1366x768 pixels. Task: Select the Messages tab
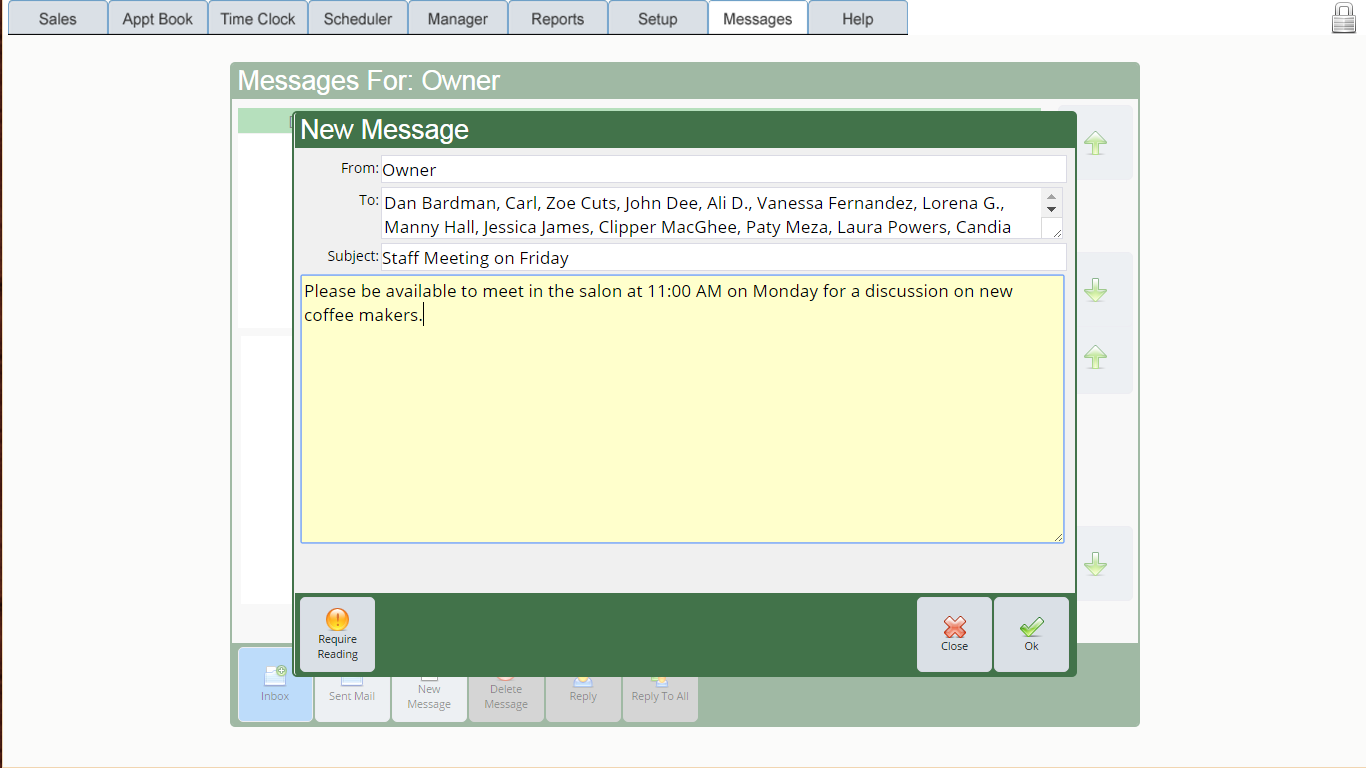click(x=758, y=18)
